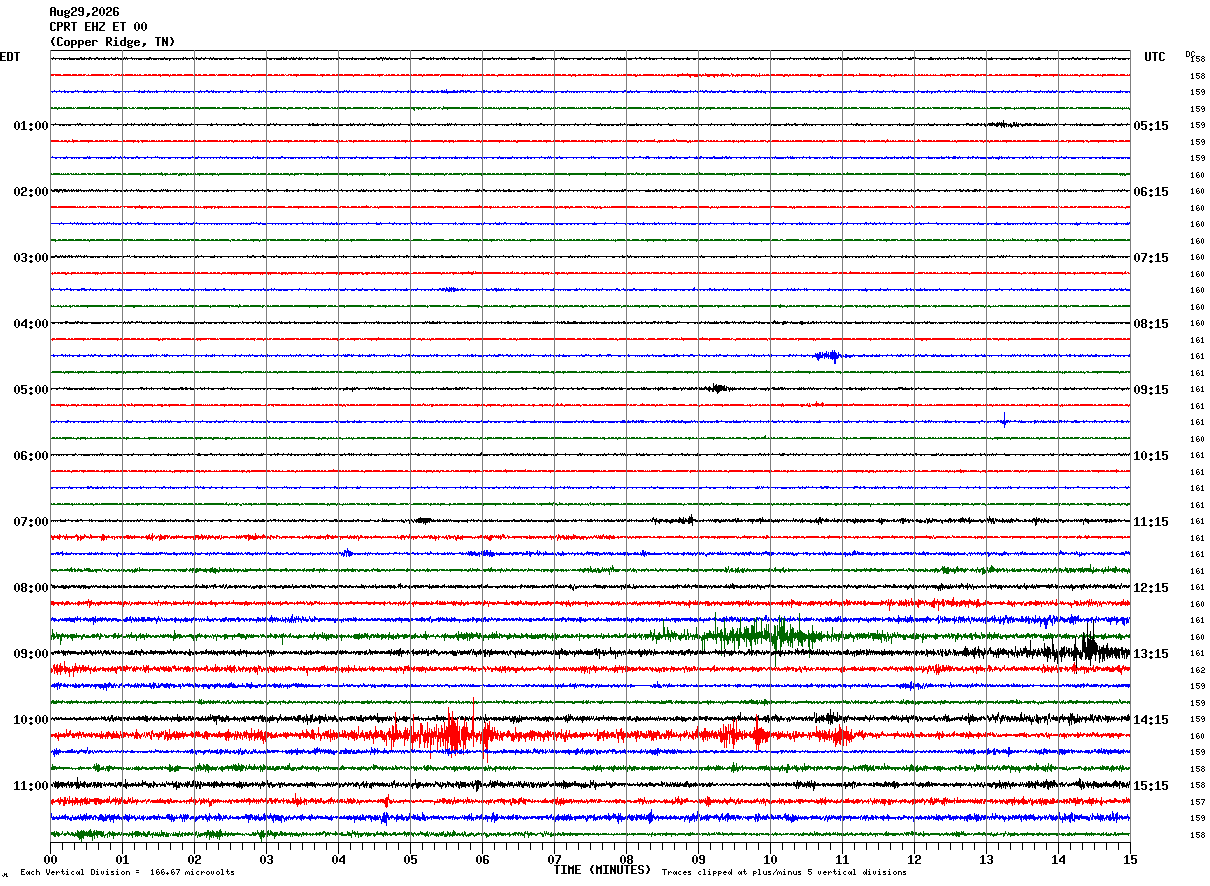Click minute 15 tick on bottom axis
Screen dimensions: 1210x886
click(1130, 859)
